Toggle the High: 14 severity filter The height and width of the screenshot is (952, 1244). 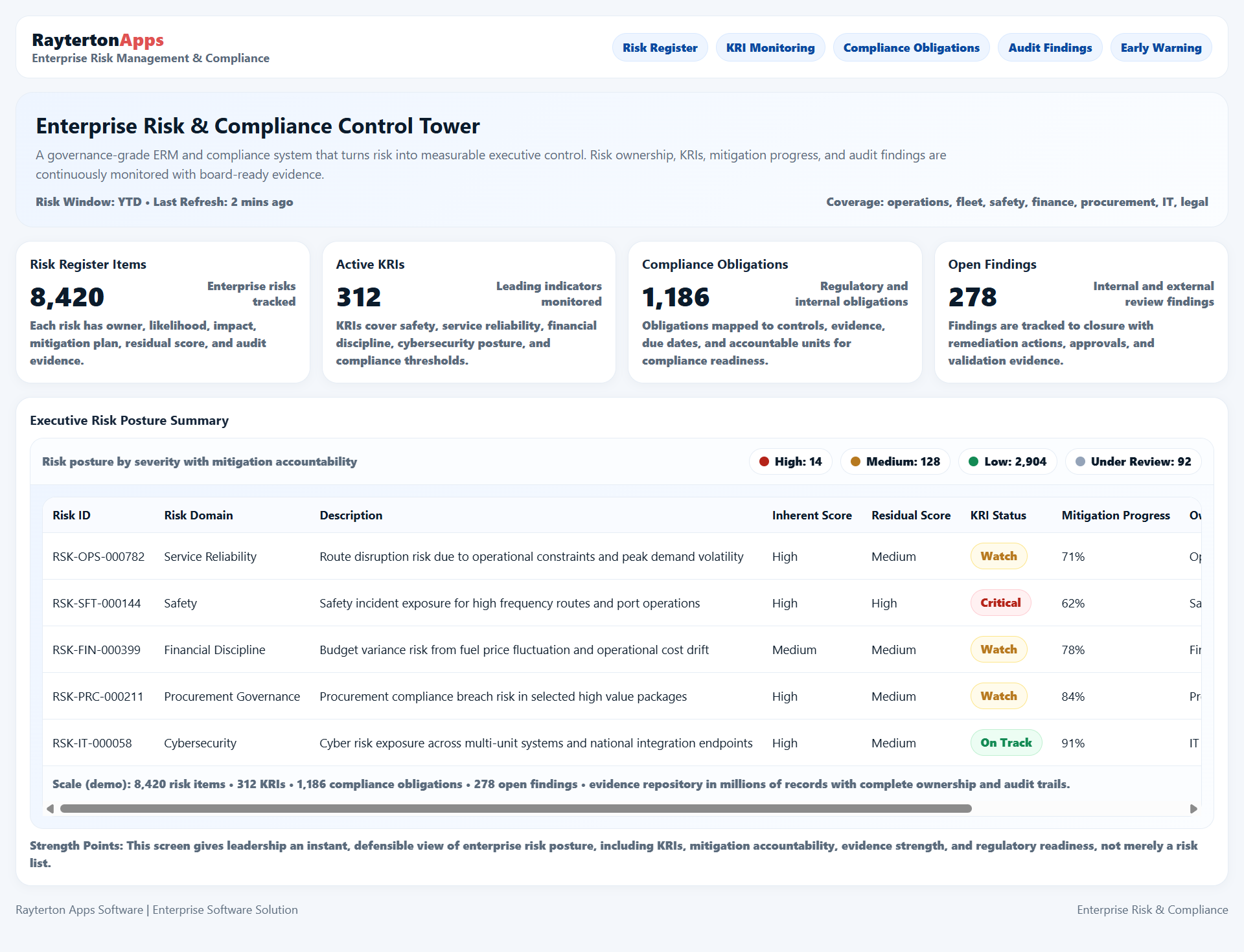(790, 461)
